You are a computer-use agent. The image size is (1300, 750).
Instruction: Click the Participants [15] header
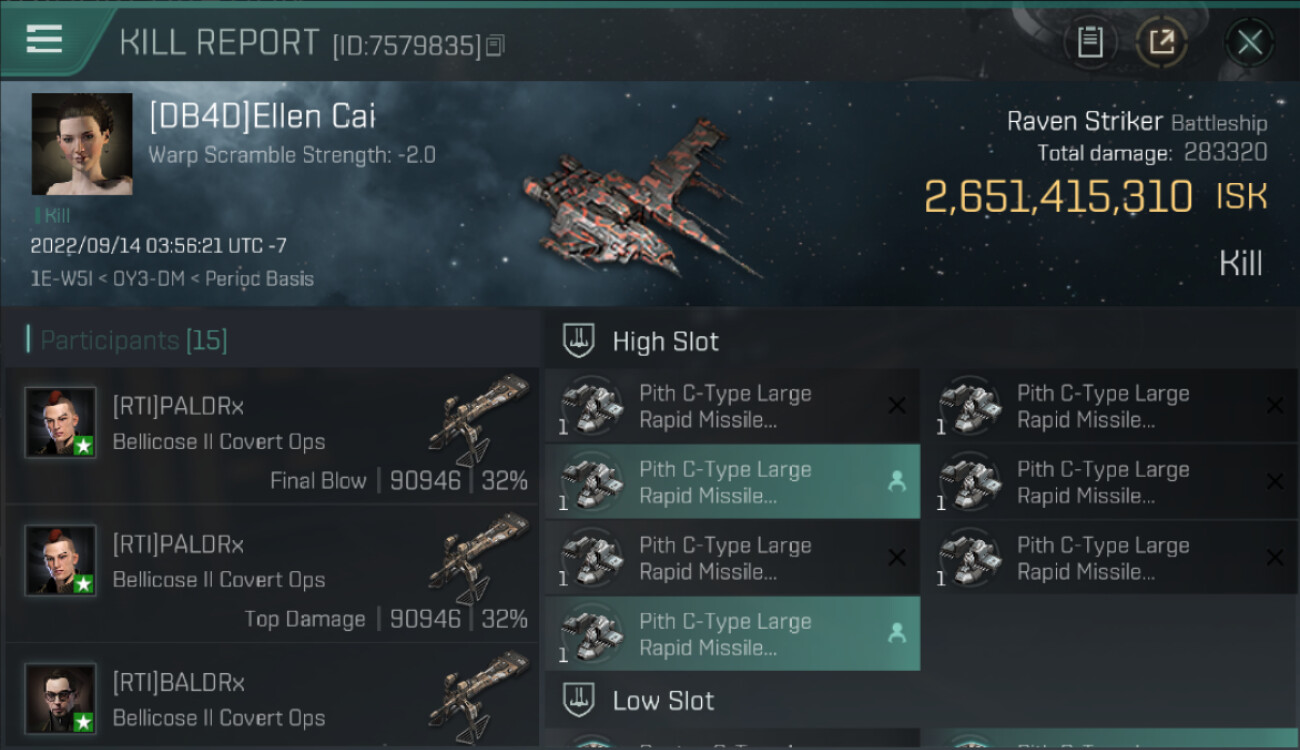[x=133, y=341]
